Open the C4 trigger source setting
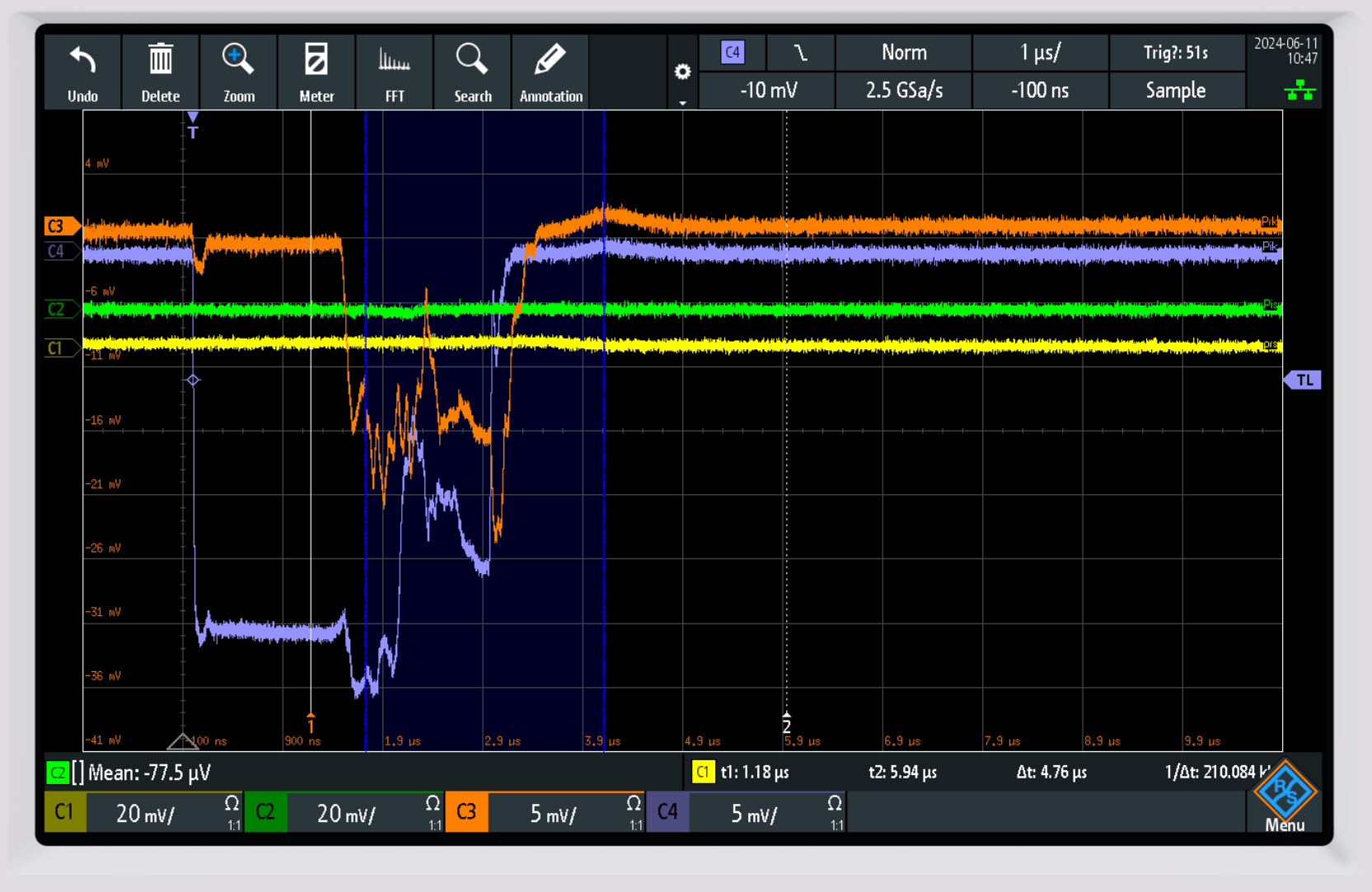The height and width of the screenshot is (892, 1372). click(732, 53)
